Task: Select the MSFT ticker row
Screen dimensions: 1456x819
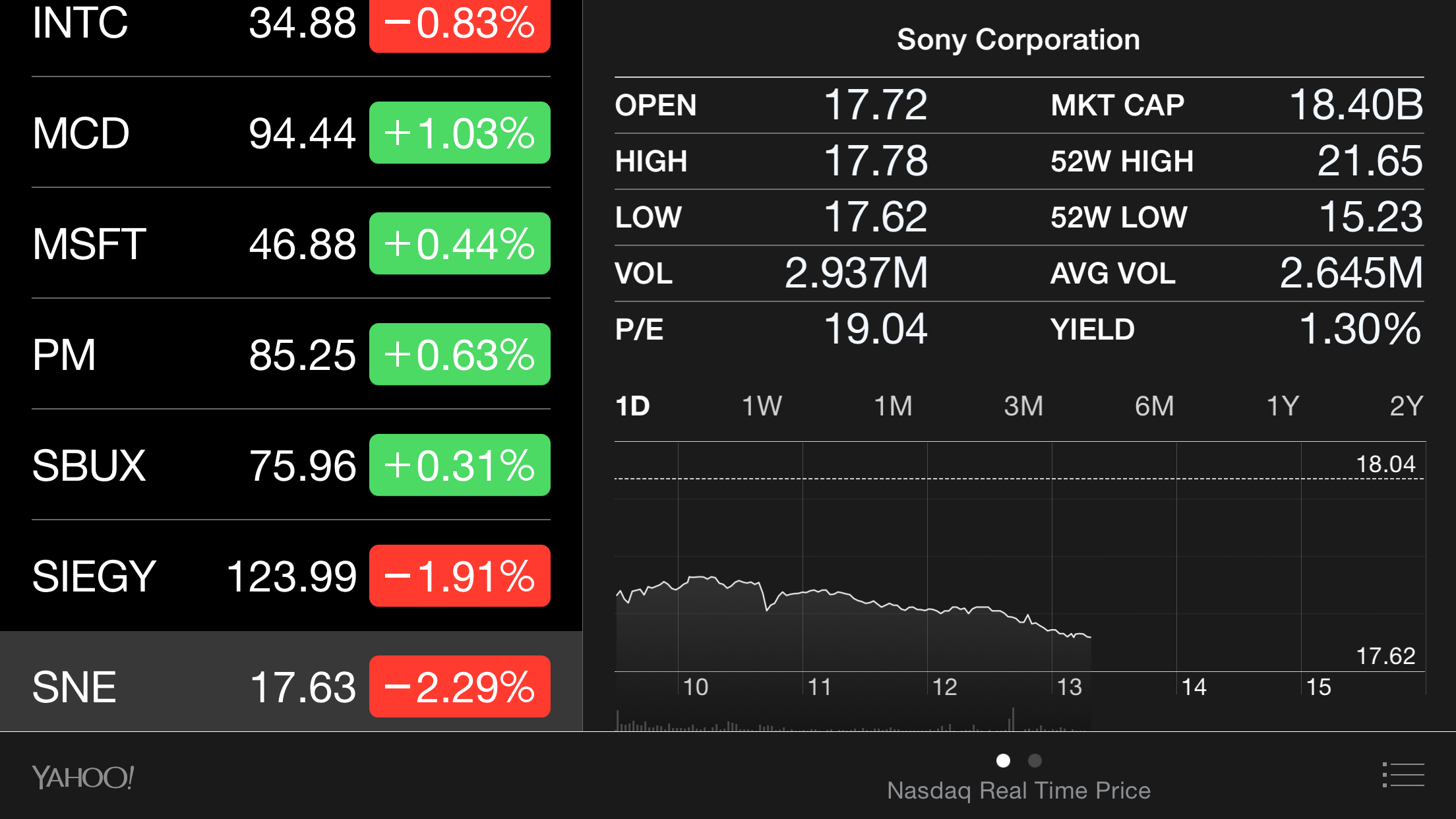Action: tap(291, 243)
